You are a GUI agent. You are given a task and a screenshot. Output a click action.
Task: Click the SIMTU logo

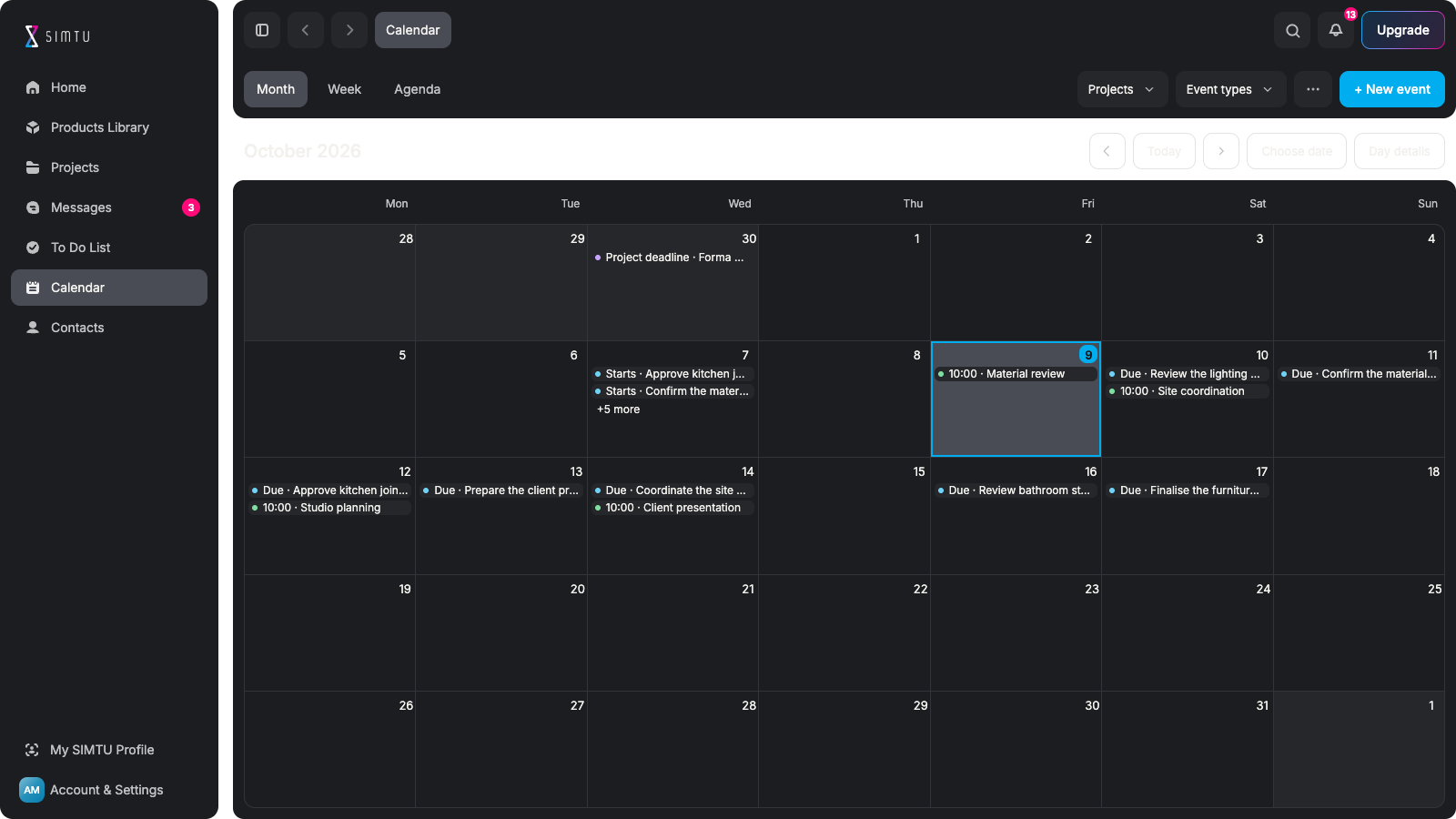[x=57, y=36]
